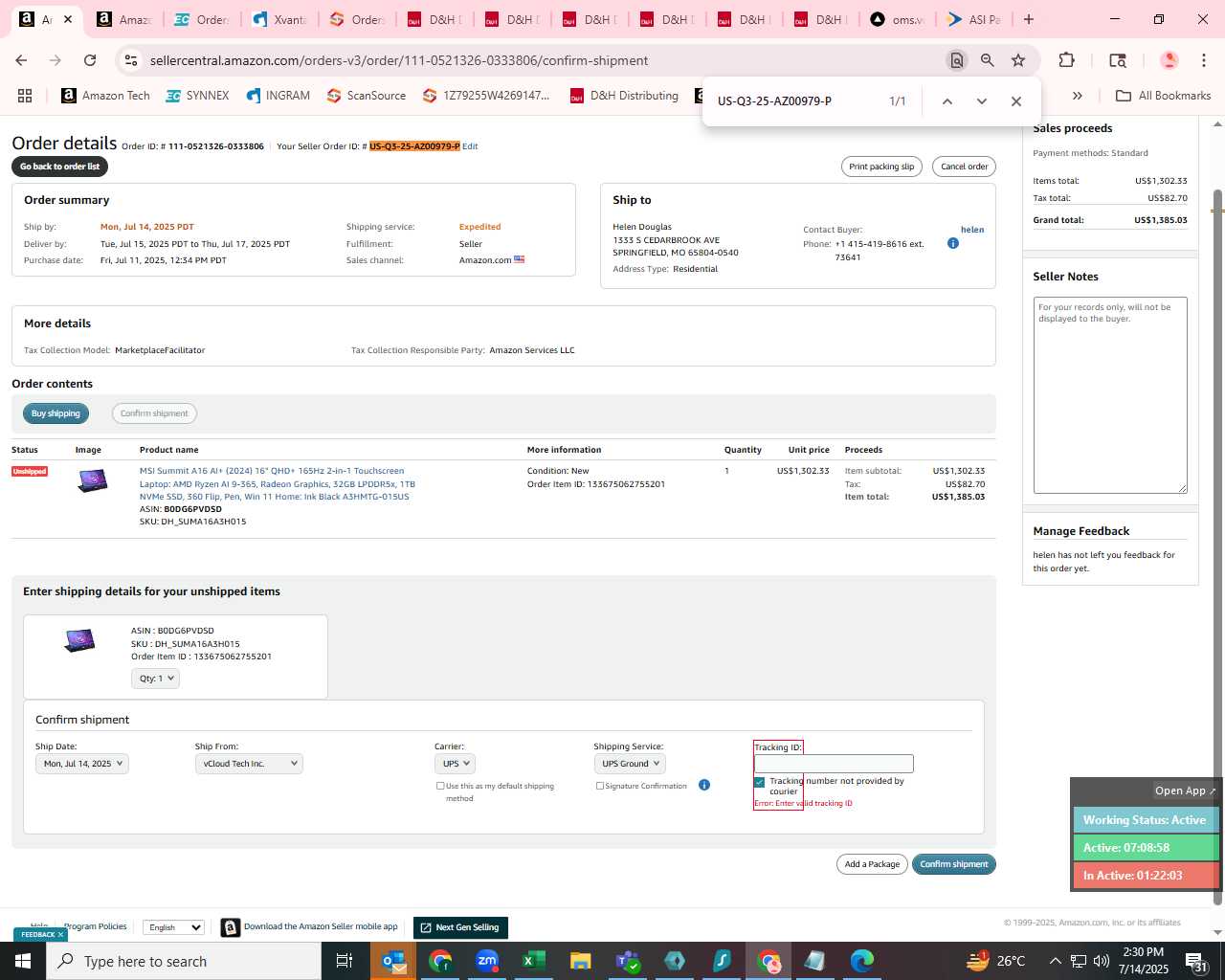The image size is (1225, 980).
Task: Switch to the ASI browser tab
Action: [974, 19]
